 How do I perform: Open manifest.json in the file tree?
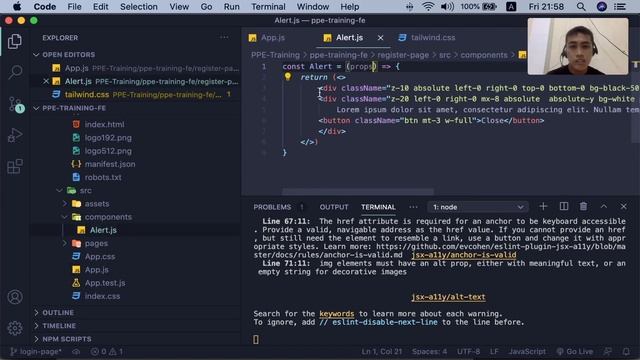coord(110,164)
